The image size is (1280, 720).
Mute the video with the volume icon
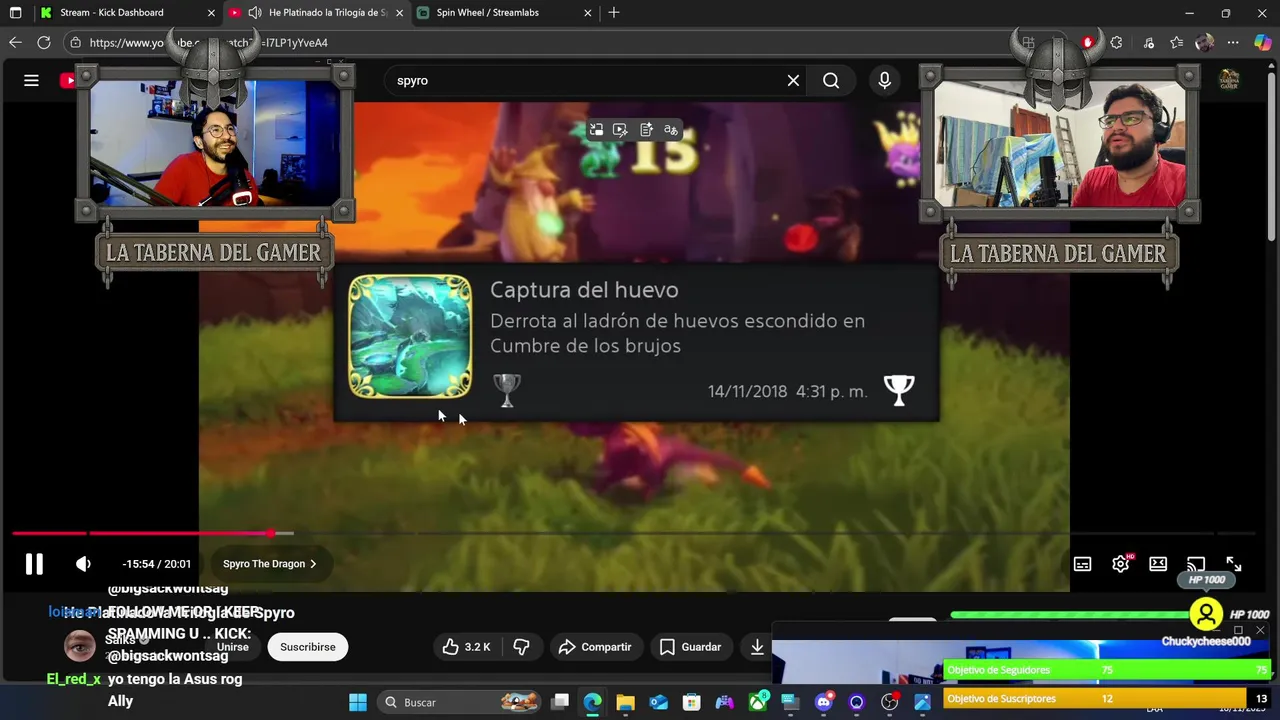pyautogui.click(x=83, y=564)
